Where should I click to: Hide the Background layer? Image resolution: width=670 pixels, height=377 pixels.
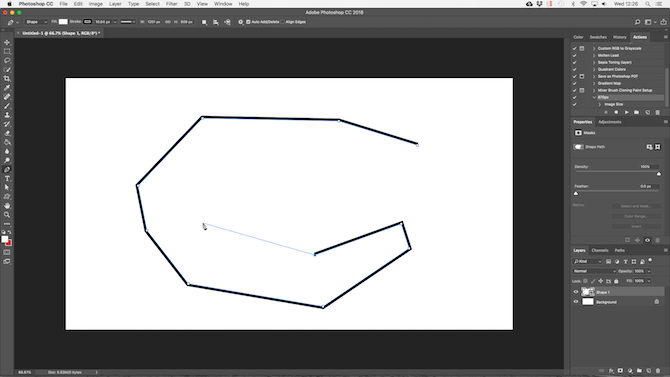pyautogui.click(x=576, y=302)
